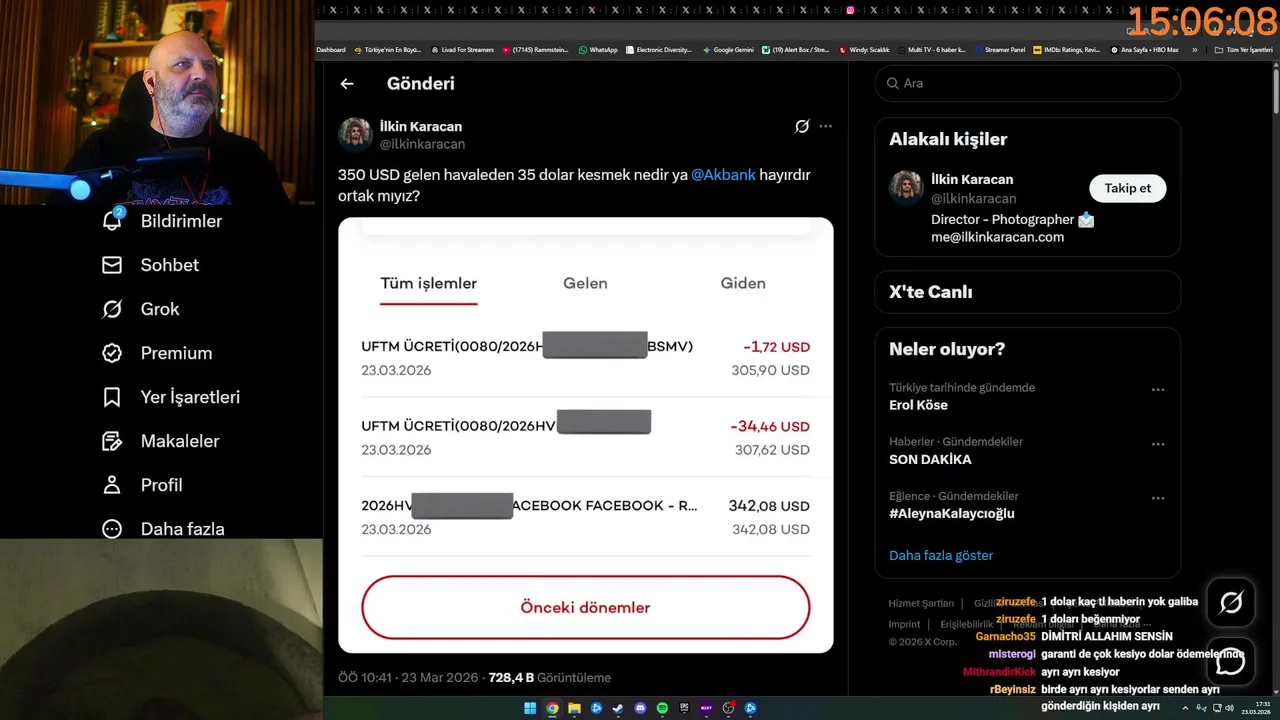1280x720 pixels.
Task: Click the back arrow next to Gönderi
Action: tap(347, 84)
